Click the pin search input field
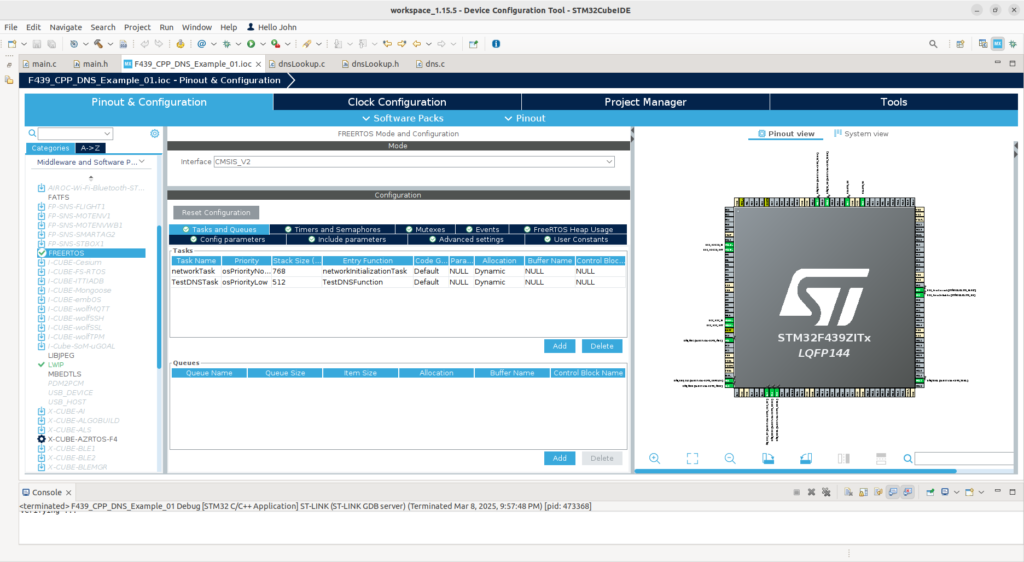The height and width of the screenshot is (562, 1024). pos(964,458)
